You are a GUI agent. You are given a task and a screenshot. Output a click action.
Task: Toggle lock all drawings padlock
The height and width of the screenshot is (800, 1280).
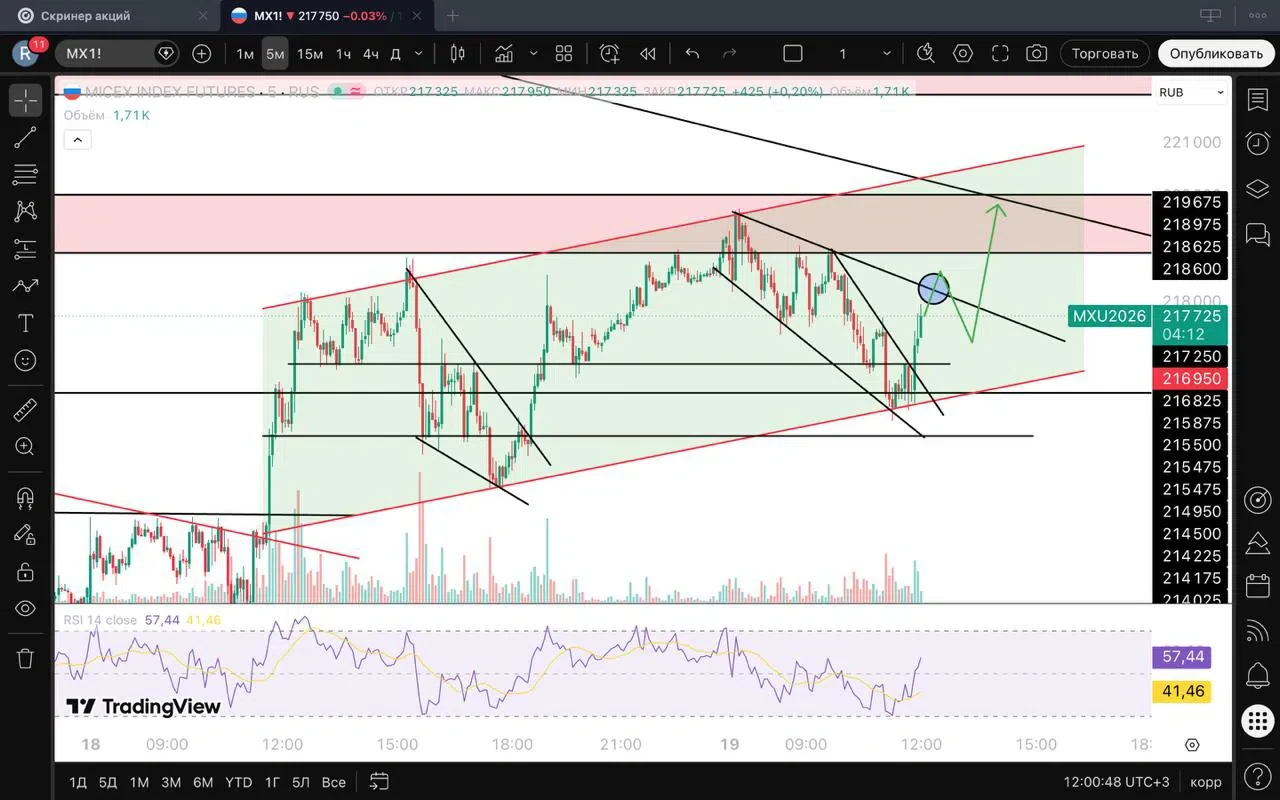tap(25, 572)
